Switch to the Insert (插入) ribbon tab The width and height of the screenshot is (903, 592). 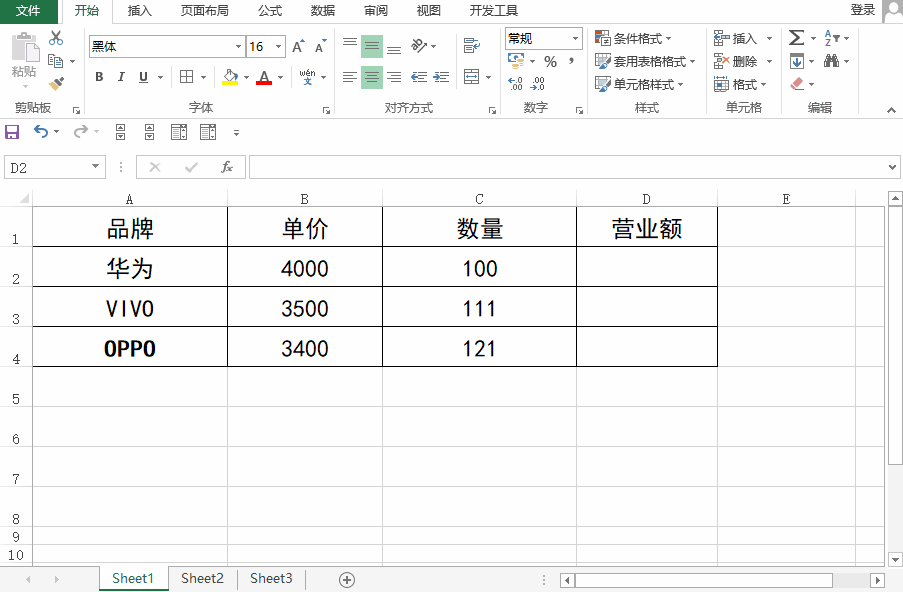(x=139, y=11)
